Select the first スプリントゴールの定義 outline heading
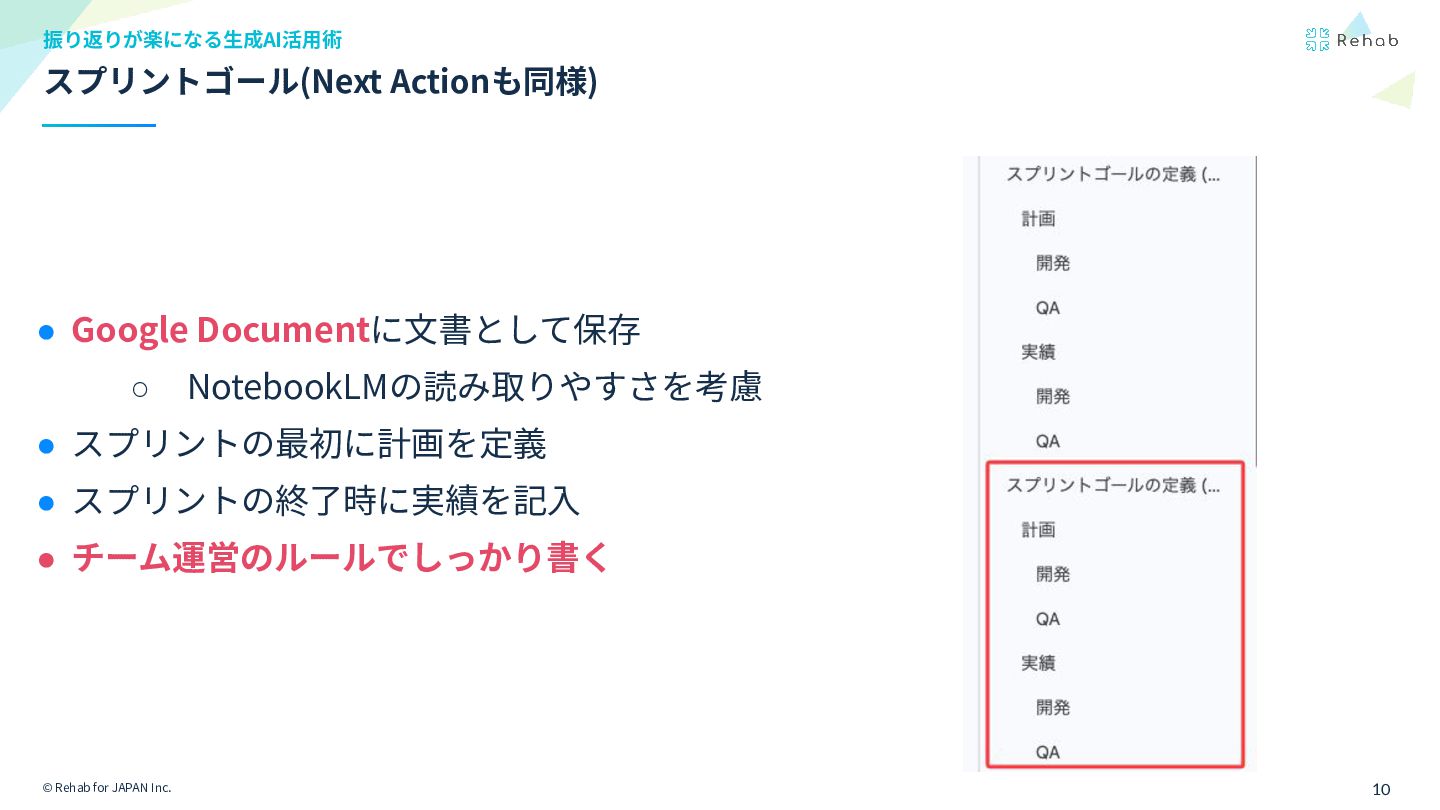The width and height of the screenshot is (1440, 810). click(x=1113, y=174)
